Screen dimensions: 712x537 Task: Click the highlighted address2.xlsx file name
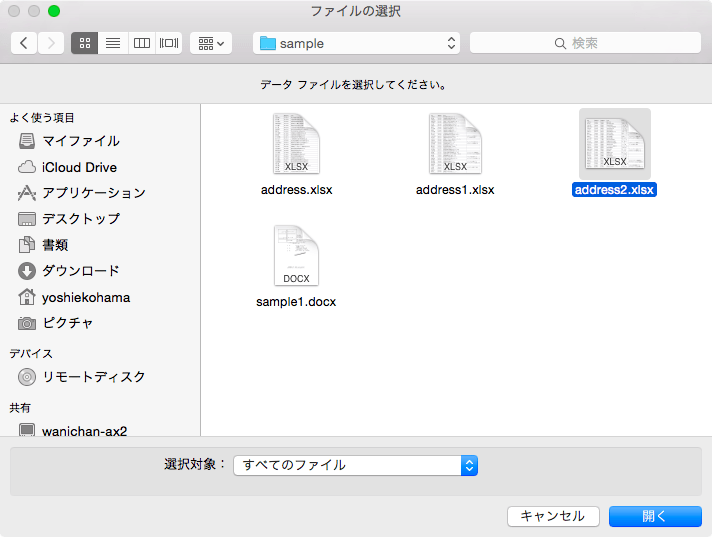pyautogui.click(x=614, y=190)
